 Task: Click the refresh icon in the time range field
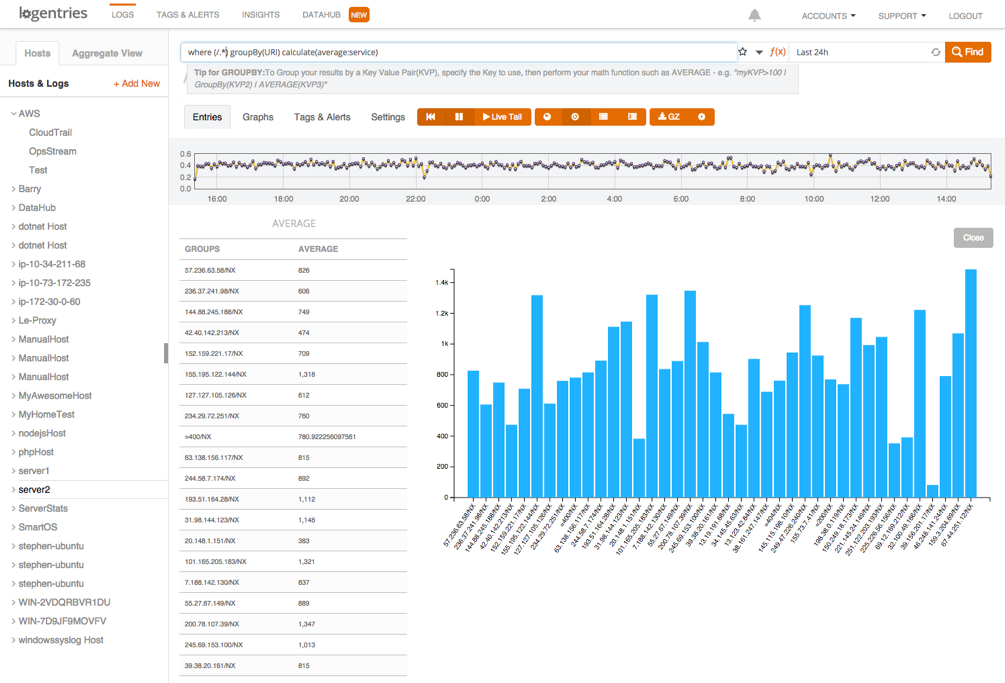point(936,52)
